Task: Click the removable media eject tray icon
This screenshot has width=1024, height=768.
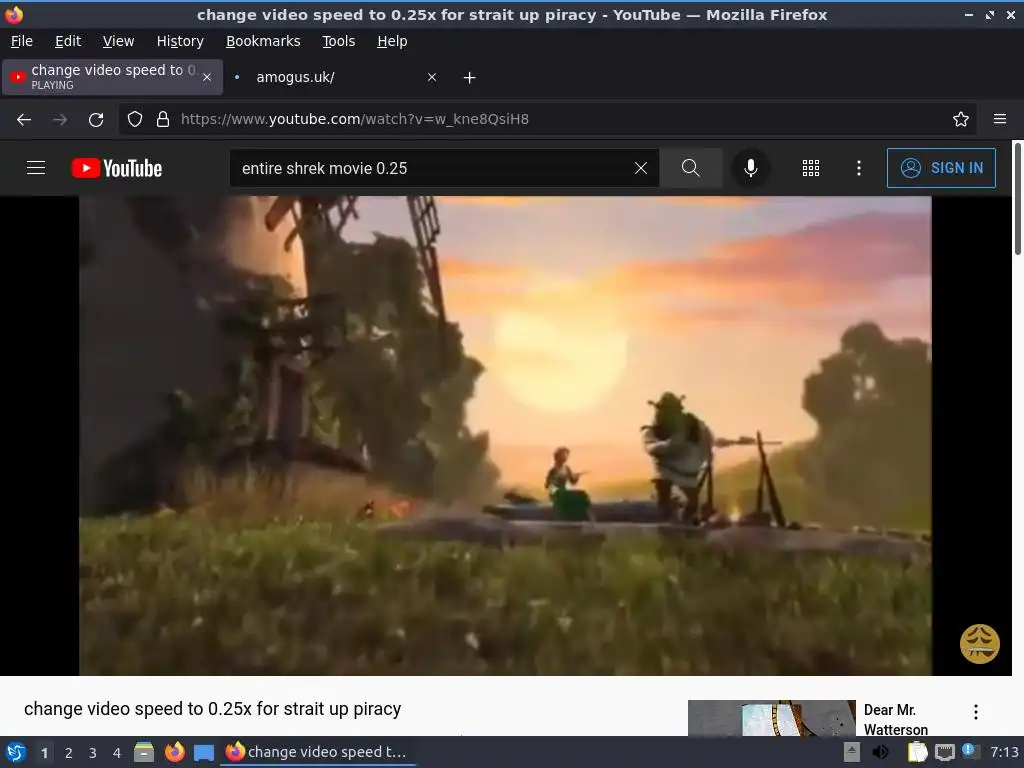Action: (x=852, y=752)
